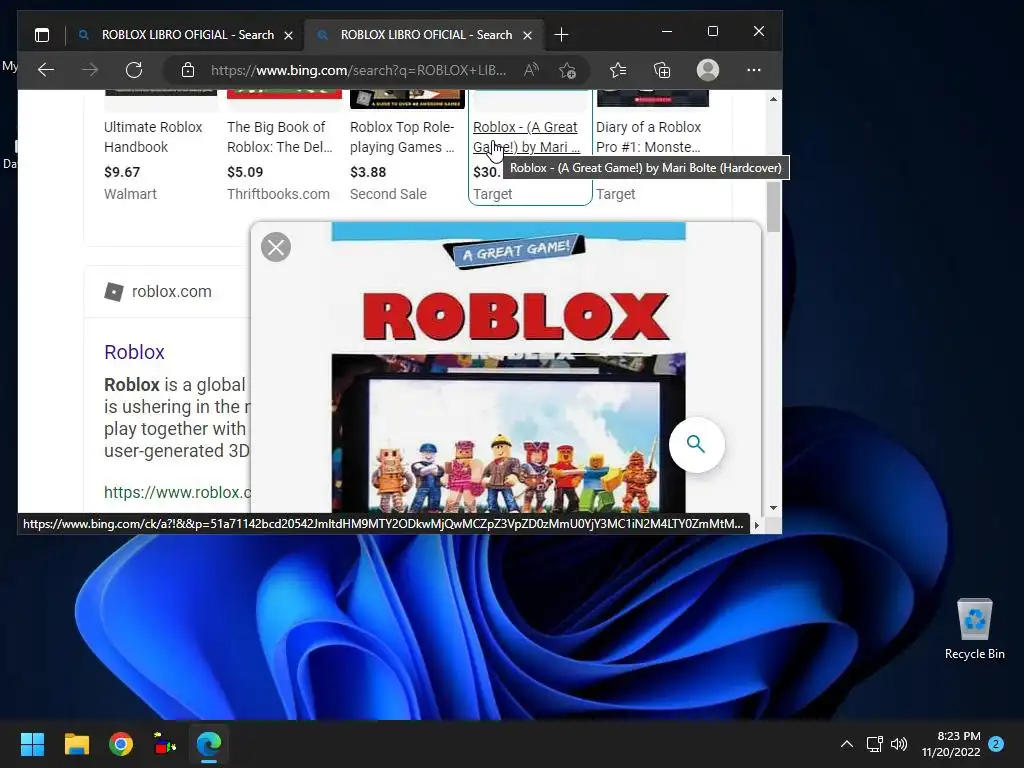Show hidden system tray icons

[846, 744]
